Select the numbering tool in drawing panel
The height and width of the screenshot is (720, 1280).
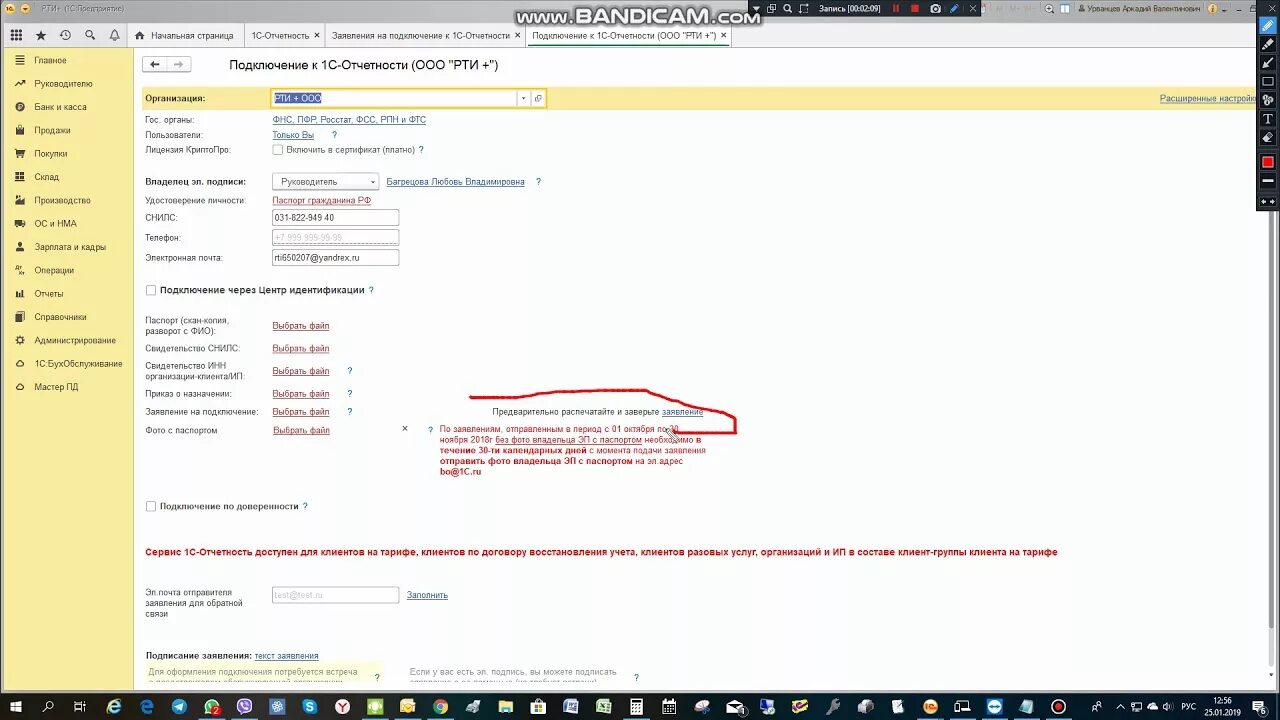[x=1268, y=100]
